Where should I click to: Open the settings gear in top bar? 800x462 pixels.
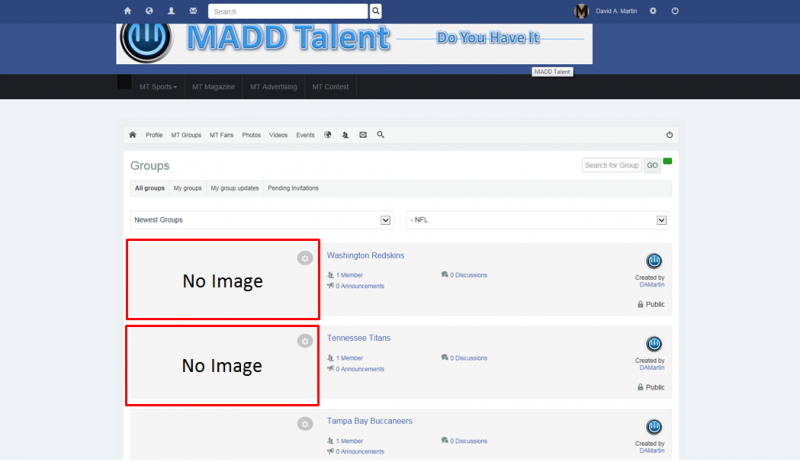653,11
